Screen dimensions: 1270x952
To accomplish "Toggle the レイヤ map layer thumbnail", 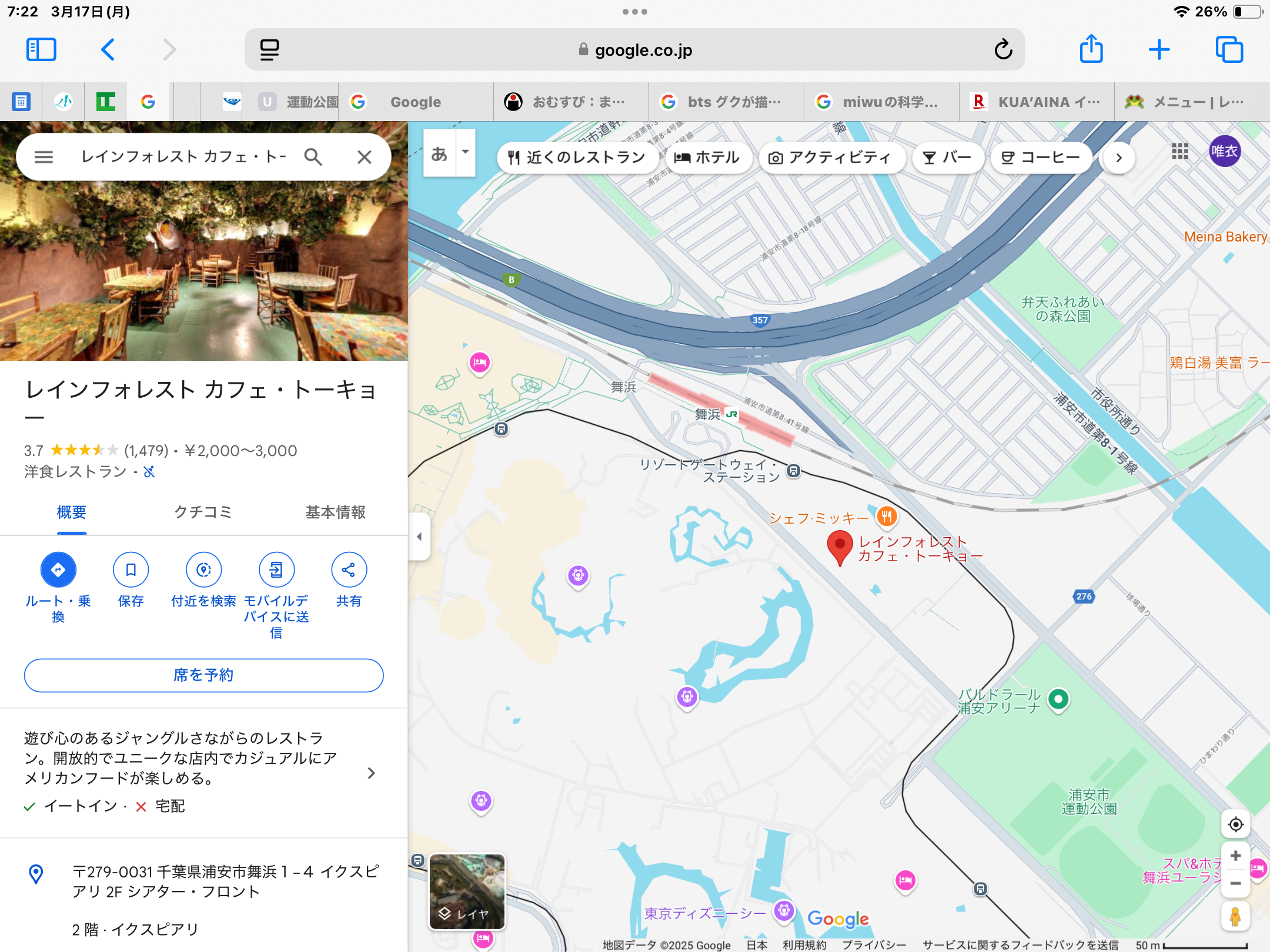I will click(x=467, y=891).
